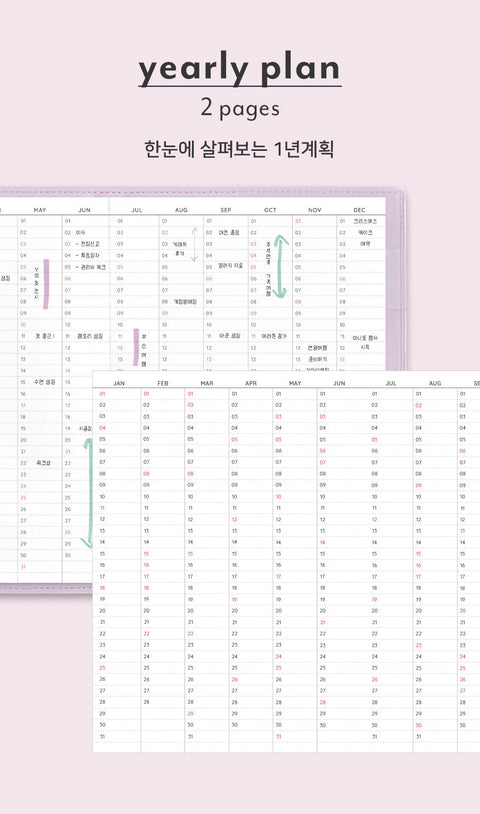Click AUG header in the purple planner
The height and width of the screenshot is (814, 480).
181,210
